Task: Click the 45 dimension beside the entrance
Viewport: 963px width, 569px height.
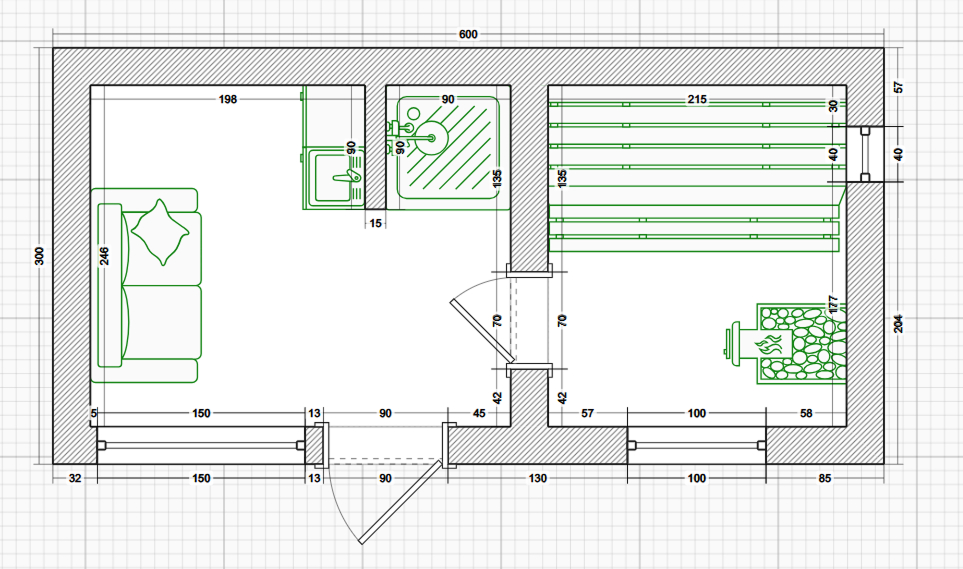Action: tap(479, 414)
